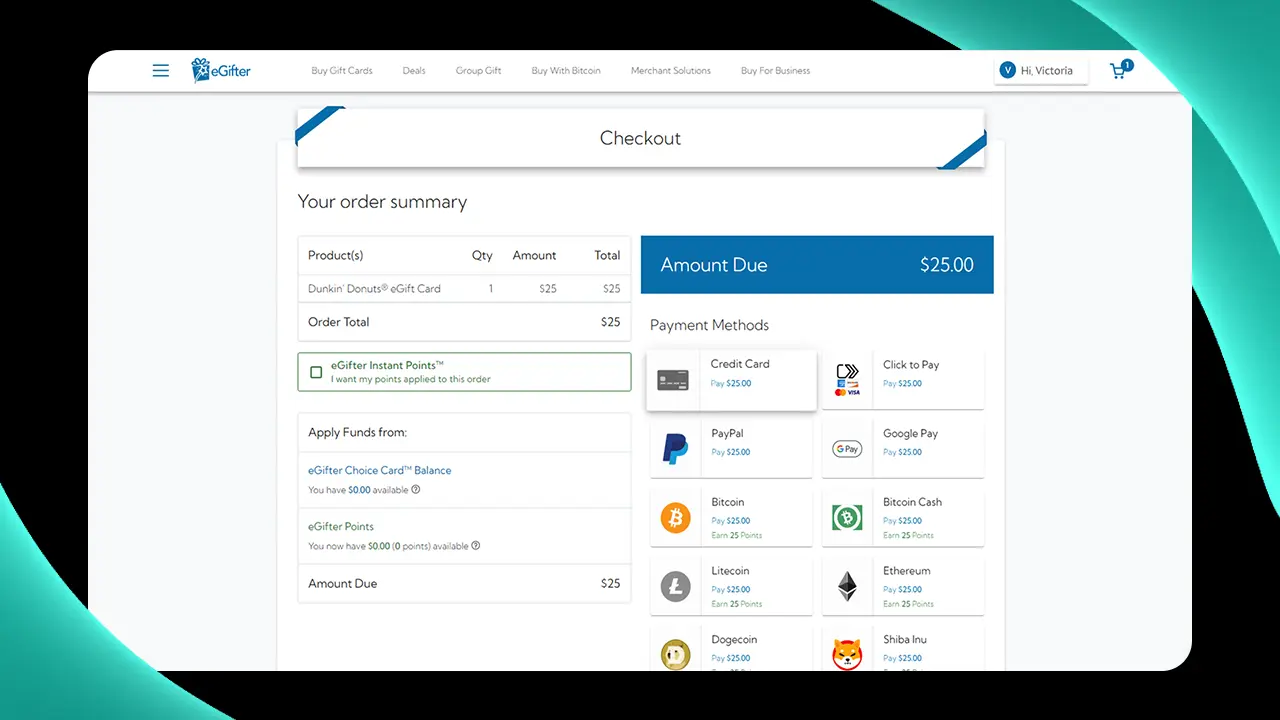Image resolution: width=1280 pixels, height=720 pixels.
Task: Click the credit card icon
Action: (x=673, y=380)
